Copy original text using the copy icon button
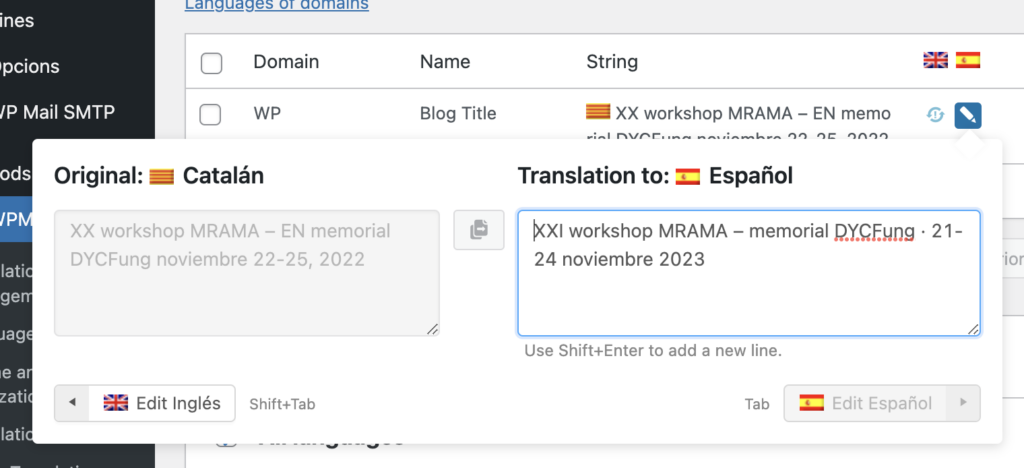Image resolution: width=1024 pixels, height=468 pixels. [479, 230]
